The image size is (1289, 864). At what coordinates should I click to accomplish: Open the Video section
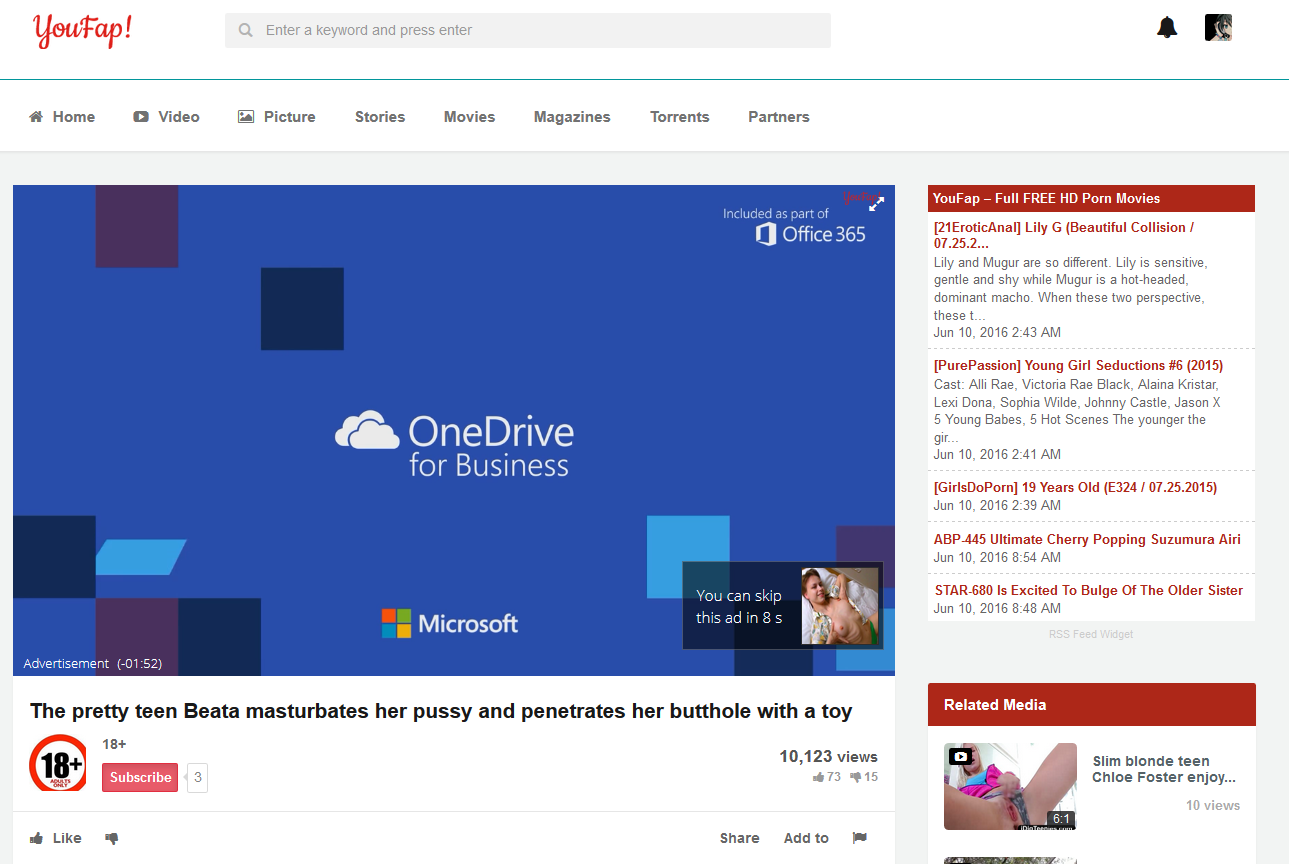tap(166, 117)
